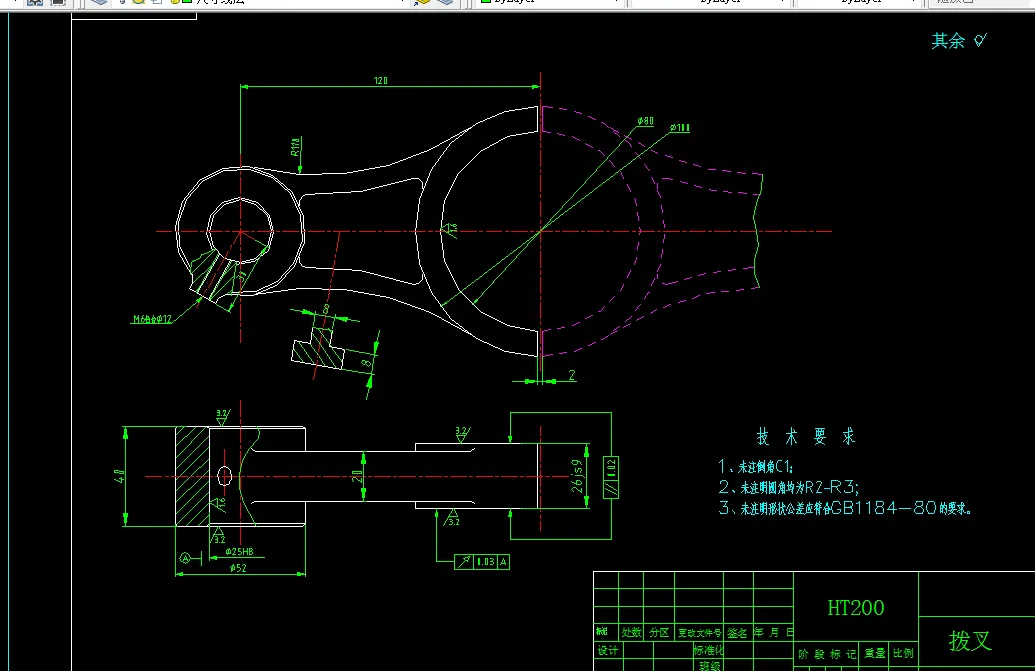Click the 标准化 title block cell

point(708,650)
